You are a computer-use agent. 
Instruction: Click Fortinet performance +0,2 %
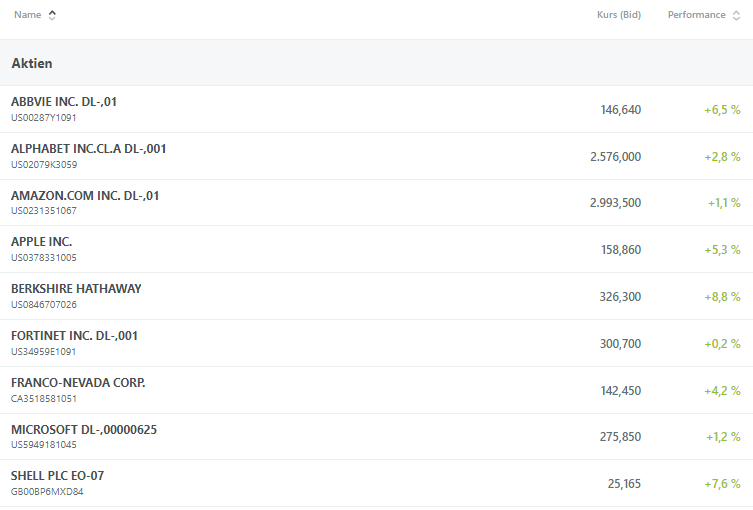(x=722, y=344)
